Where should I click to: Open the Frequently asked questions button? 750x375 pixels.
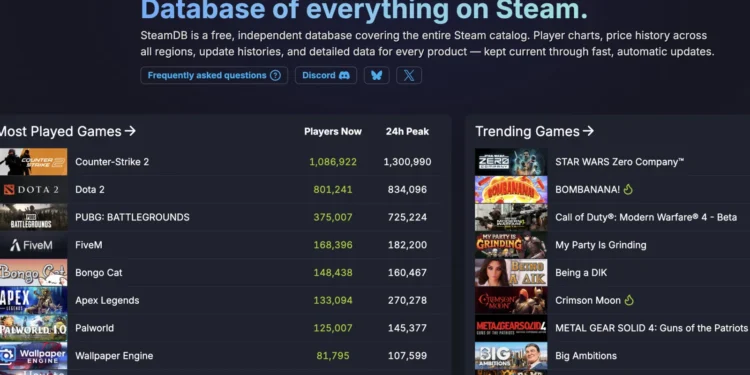[214, 76]
